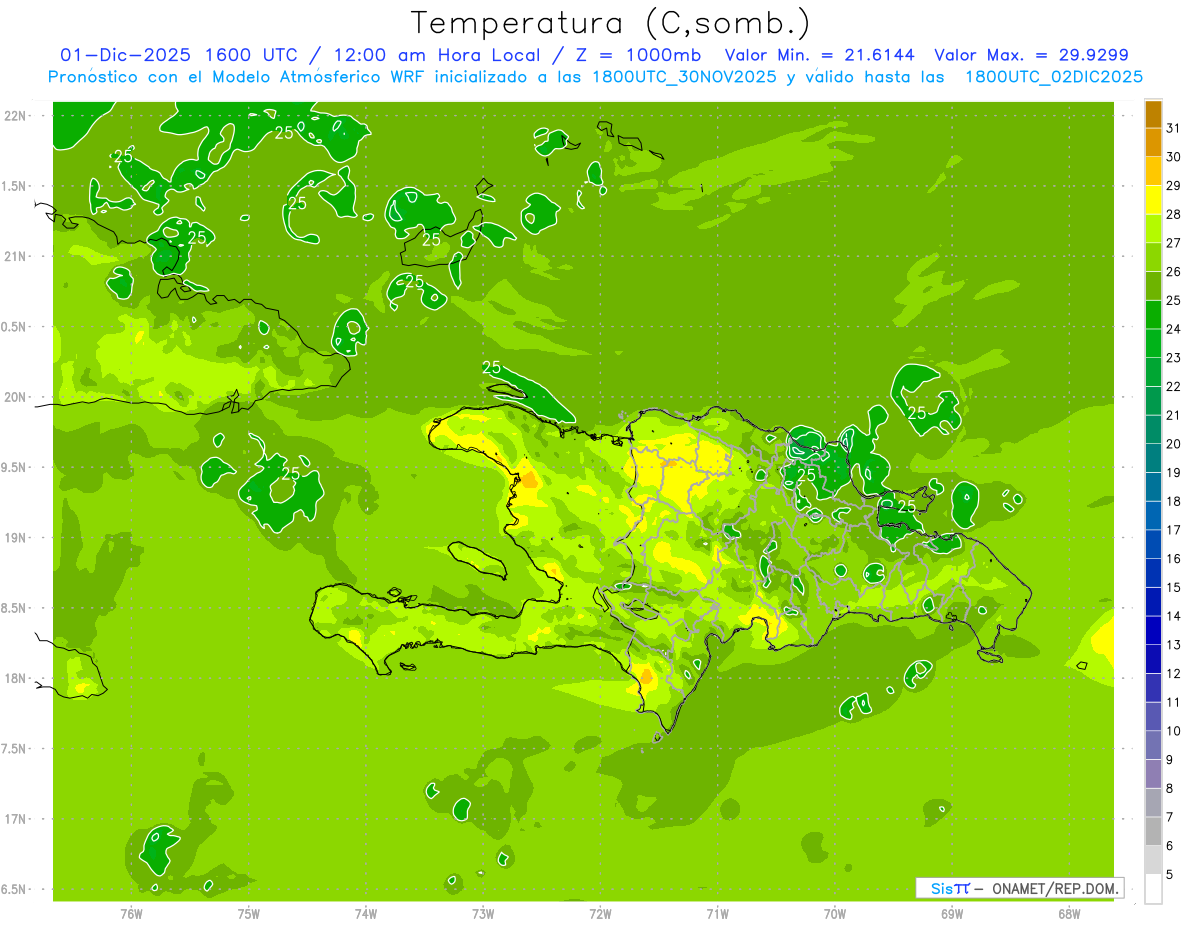1200x927 pixels.
Task: Click the legend value "28"
Action: [x=1174, y=214]
